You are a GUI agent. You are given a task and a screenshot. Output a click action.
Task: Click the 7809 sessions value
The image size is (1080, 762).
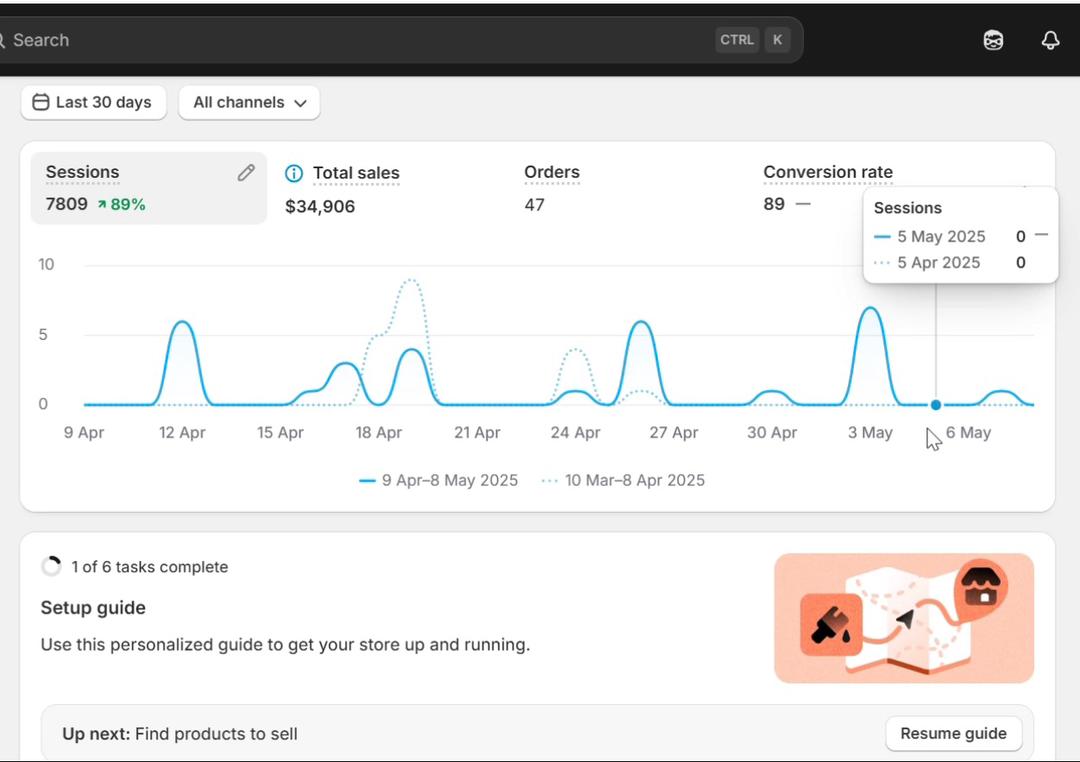click(x=67, y=205)
